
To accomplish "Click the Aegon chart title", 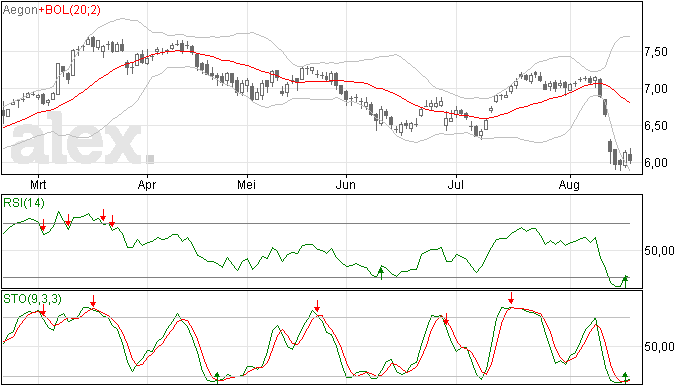I will coord(20,10).
